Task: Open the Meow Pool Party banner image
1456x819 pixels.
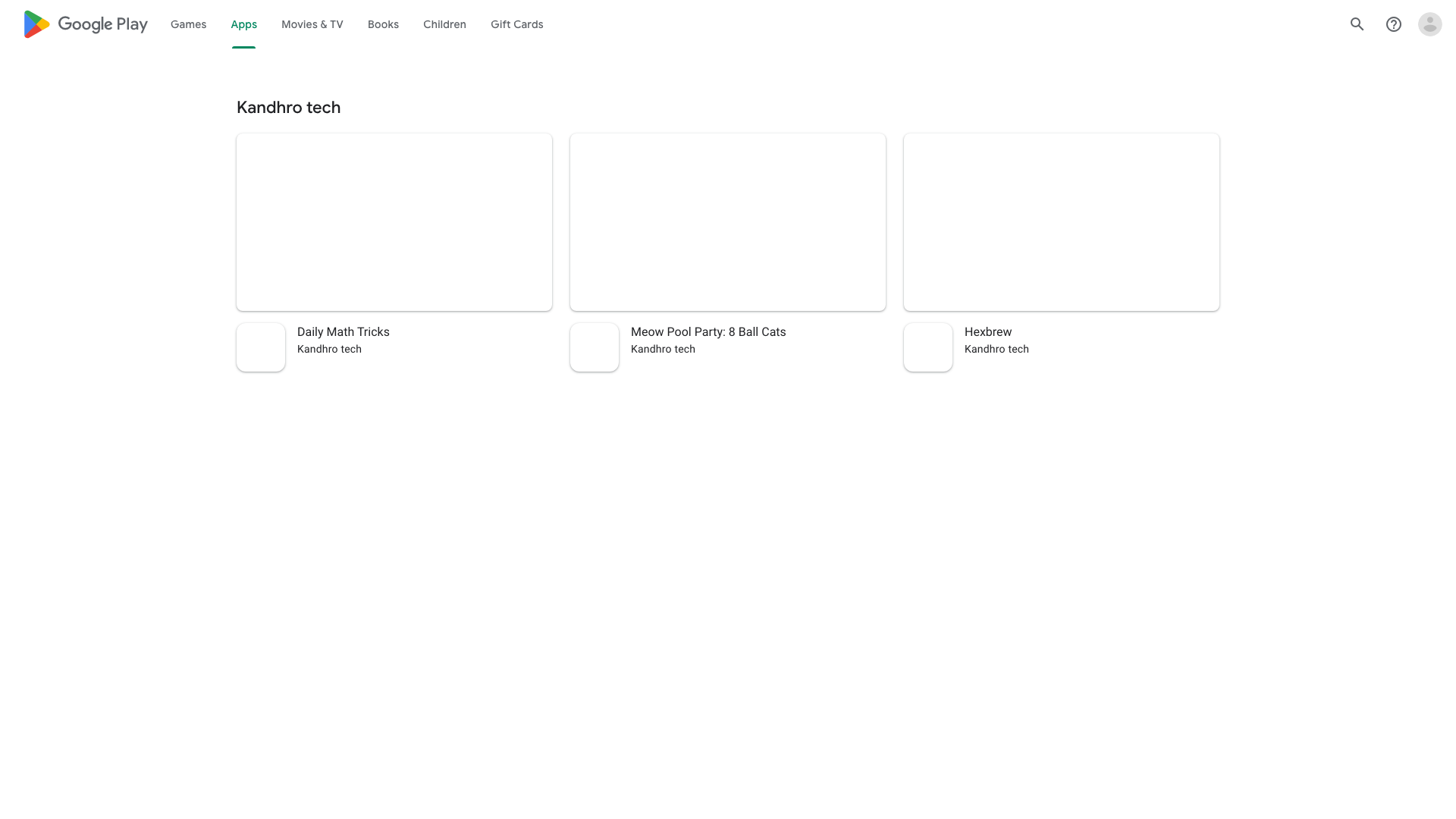Action: click(728, 222)
